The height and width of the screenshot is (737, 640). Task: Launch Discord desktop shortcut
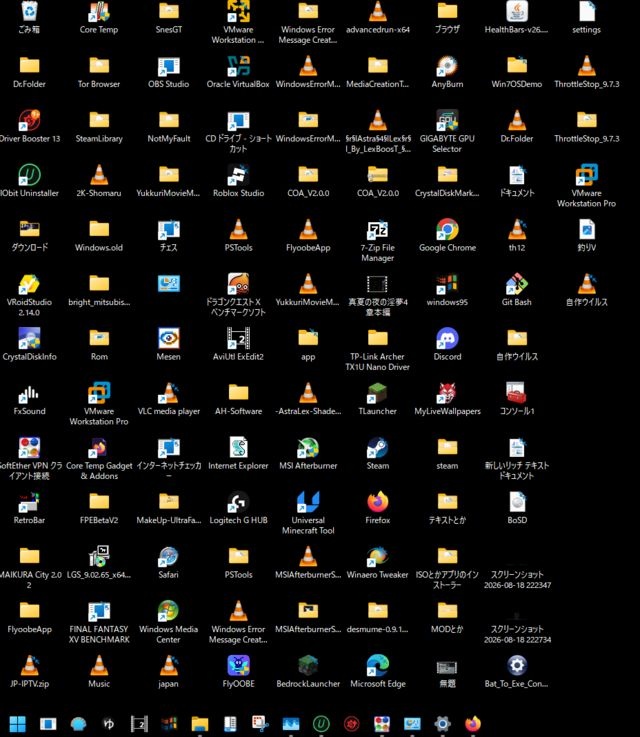[447, 338]
